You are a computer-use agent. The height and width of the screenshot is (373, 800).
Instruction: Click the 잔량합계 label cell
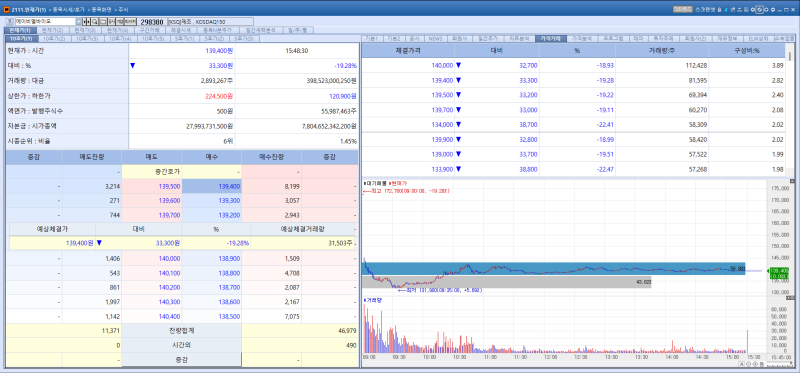click(182, 331)
